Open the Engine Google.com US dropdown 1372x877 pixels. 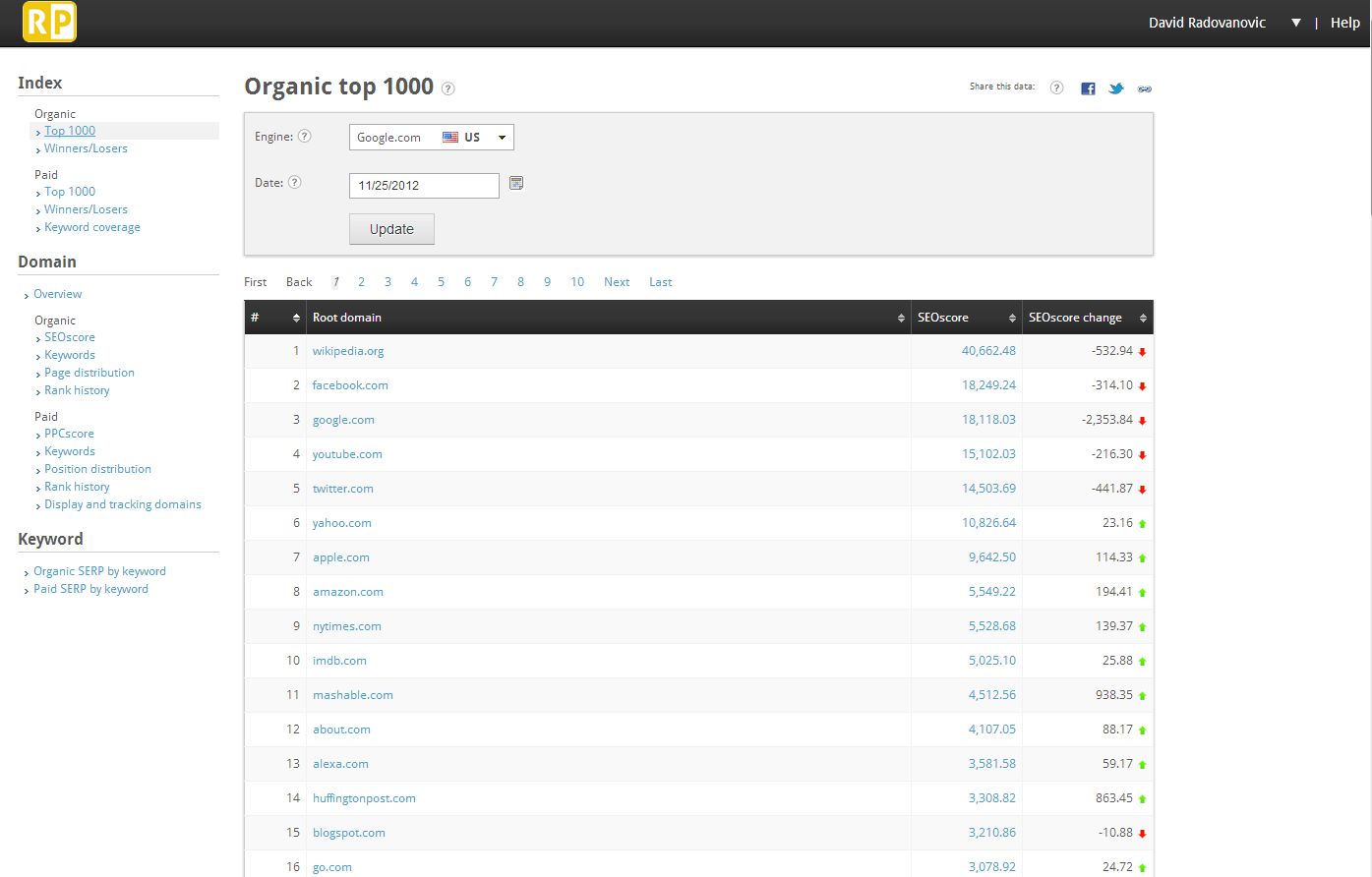point(432,137)
